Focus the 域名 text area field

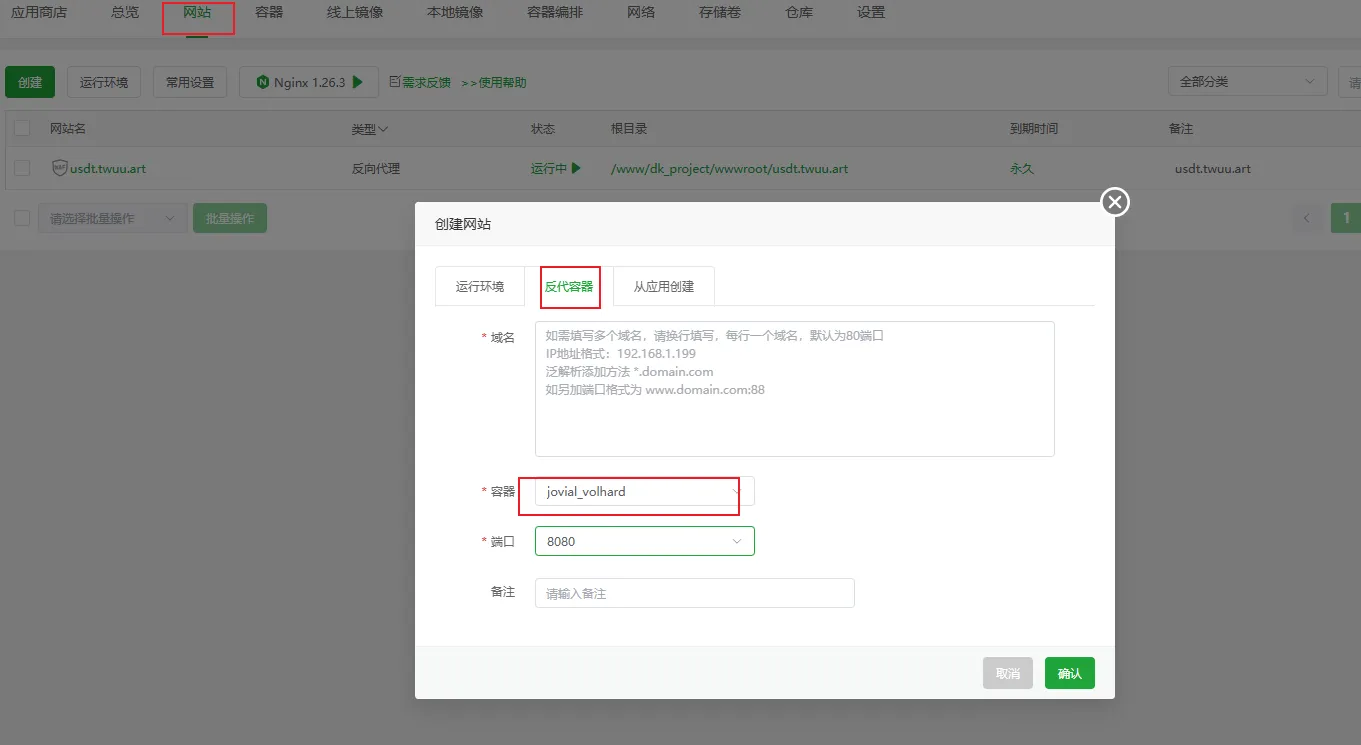[794, 389]
